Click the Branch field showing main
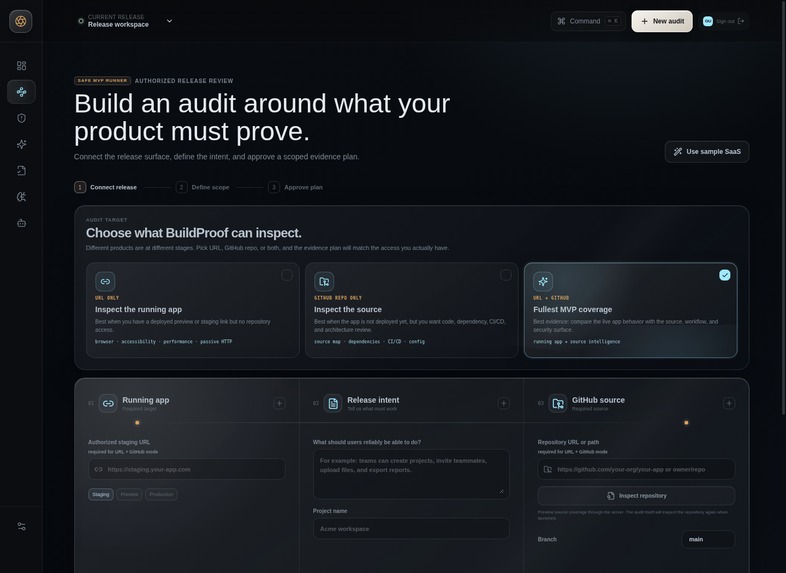This screenshot has height=573, width=786. [x=708, y=539]
